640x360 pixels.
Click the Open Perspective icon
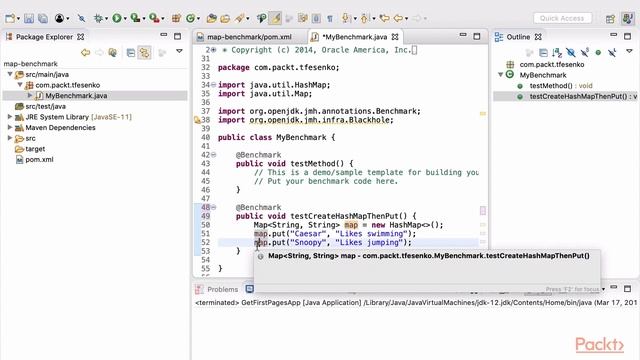tap(610, 19)
